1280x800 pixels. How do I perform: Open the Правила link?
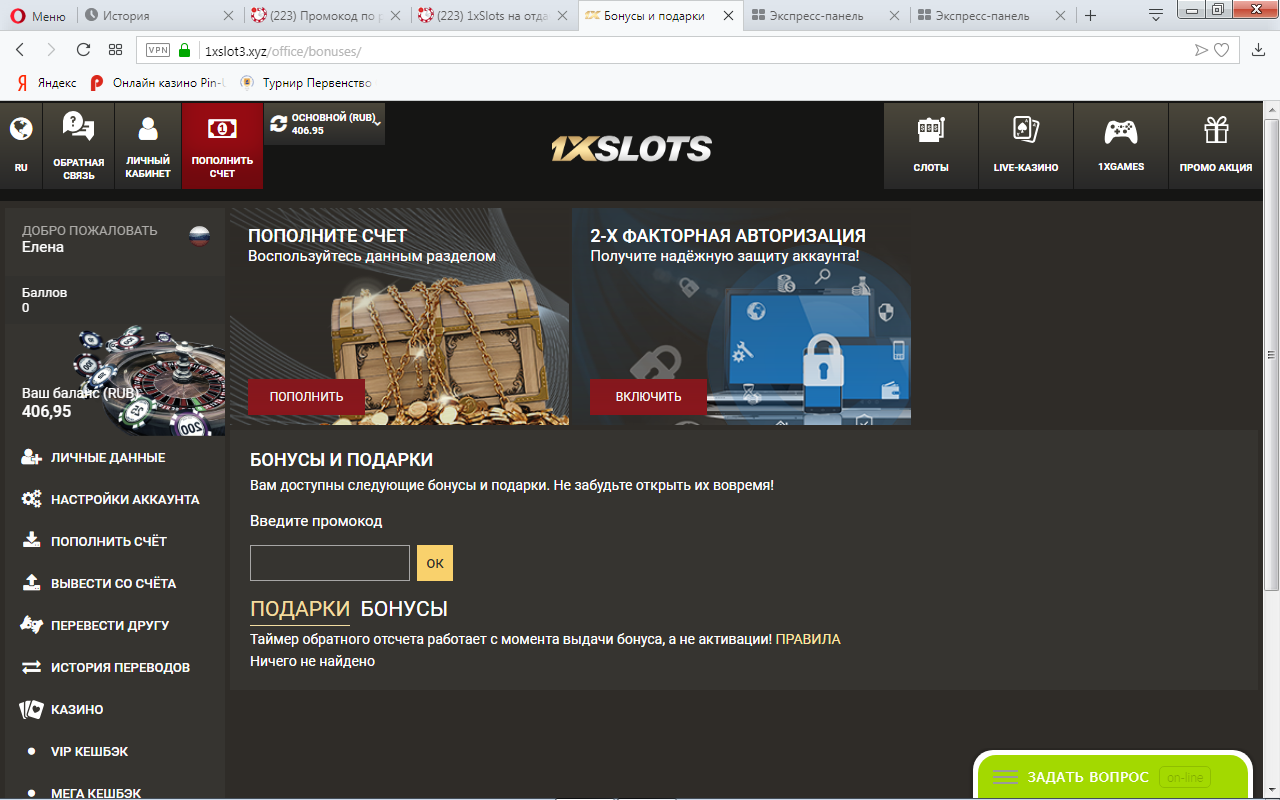(x=808, y=639)
